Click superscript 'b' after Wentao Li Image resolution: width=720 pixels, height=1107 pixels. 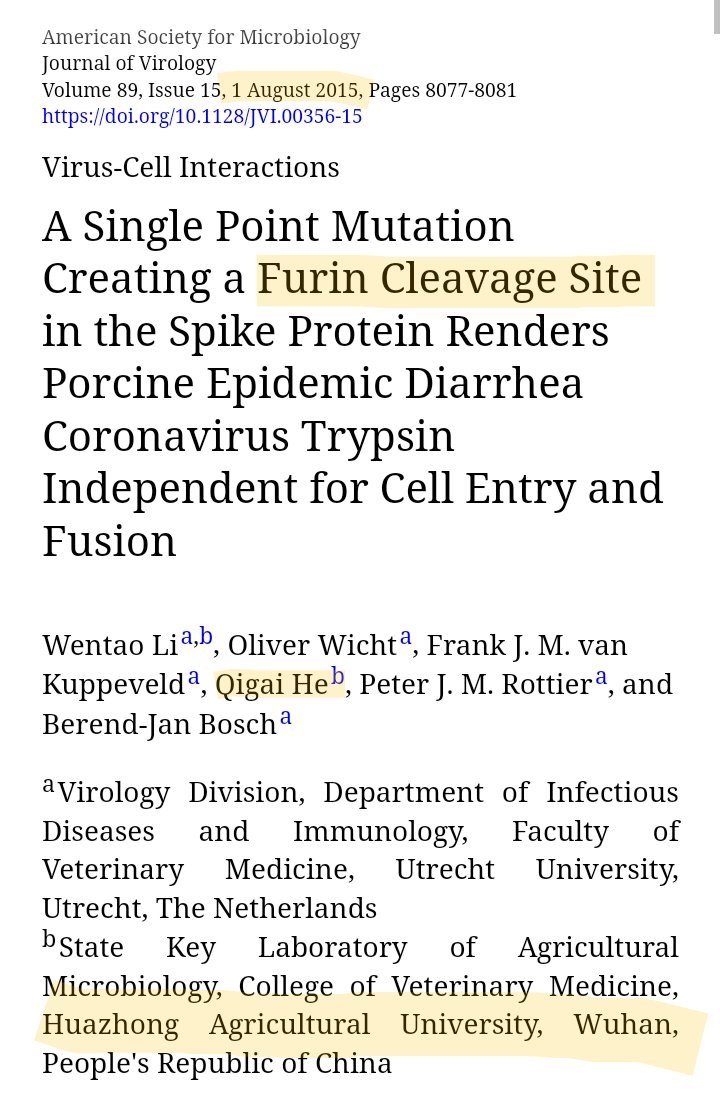pos(206,637)
